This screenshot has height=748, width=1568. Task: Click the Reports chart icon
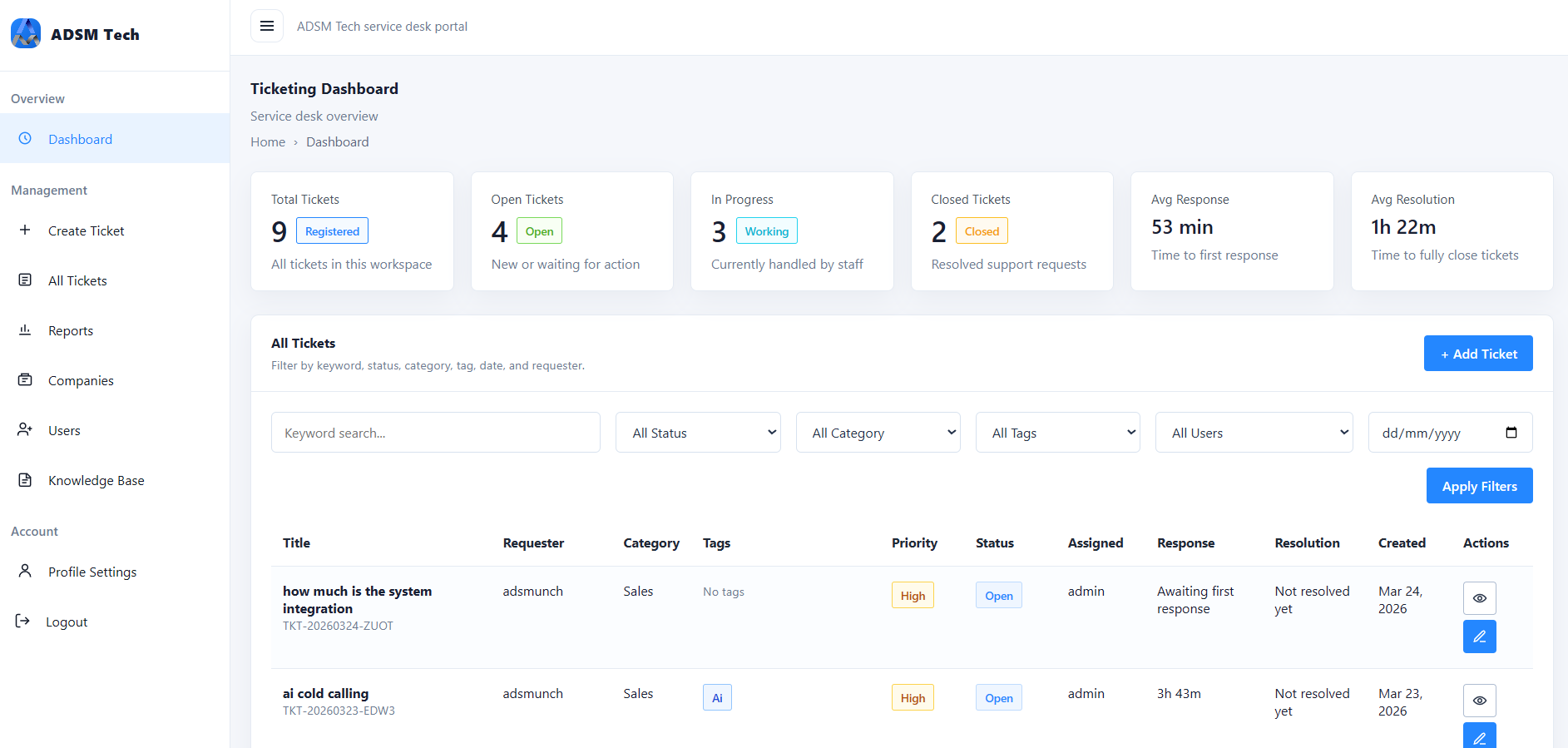[x=25, y=330]
